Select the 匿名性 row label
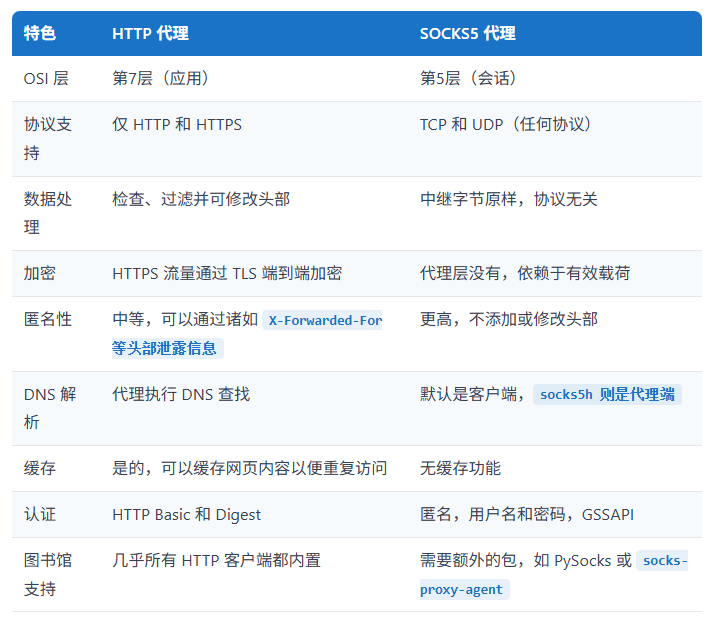The image size is (724, 621). point(48,320)
